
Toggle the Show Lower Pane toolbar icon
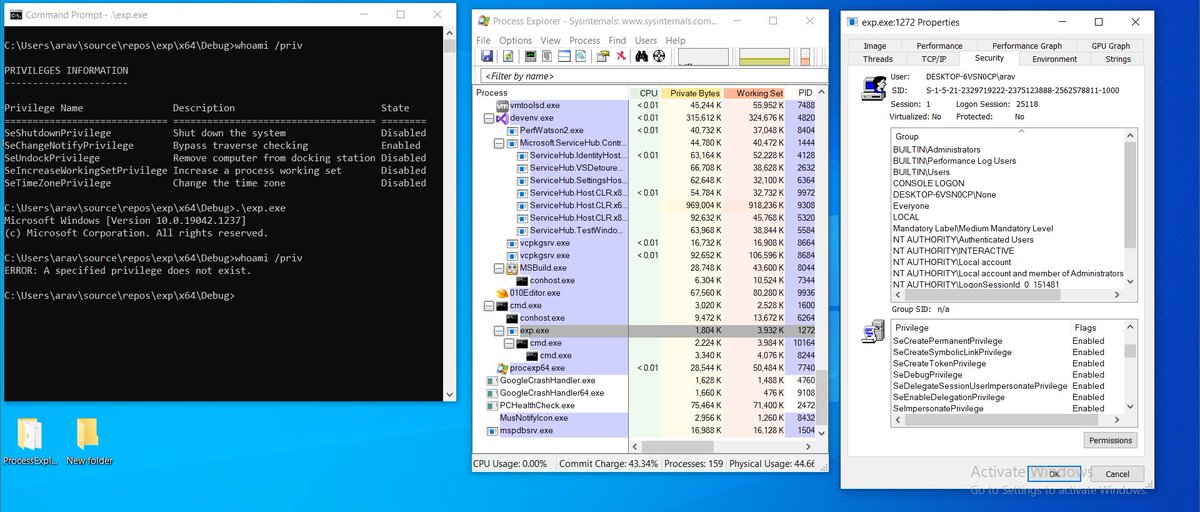pyautogui.click(x=564, y=56)
